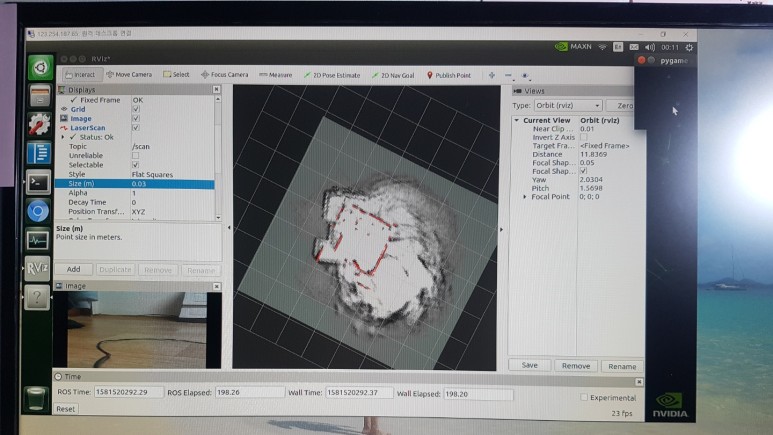Screen dimensions: 773x435
Task: Expand the Status: Ok tree row
Action: [63, 137]
